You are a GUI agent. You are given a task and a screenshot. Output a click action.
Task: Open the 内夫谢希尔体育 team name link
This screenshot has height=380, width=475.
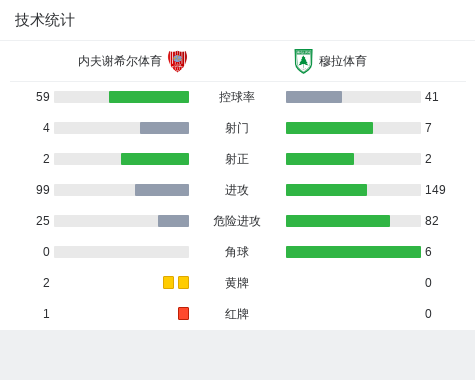120,61
